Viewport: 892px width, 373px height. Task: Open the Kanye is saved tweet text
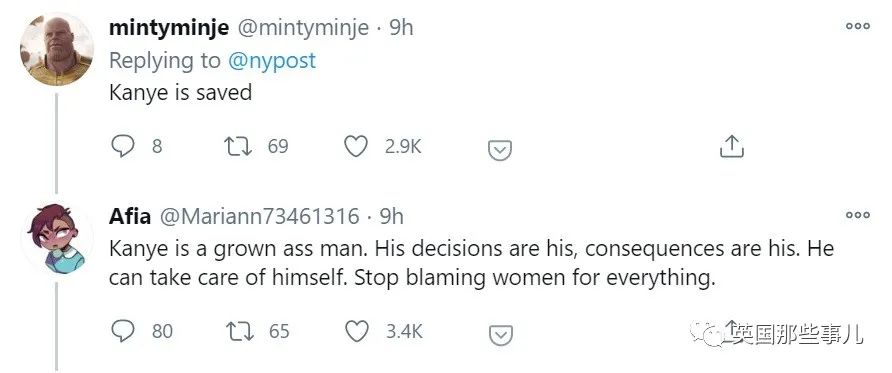point(180,93)
